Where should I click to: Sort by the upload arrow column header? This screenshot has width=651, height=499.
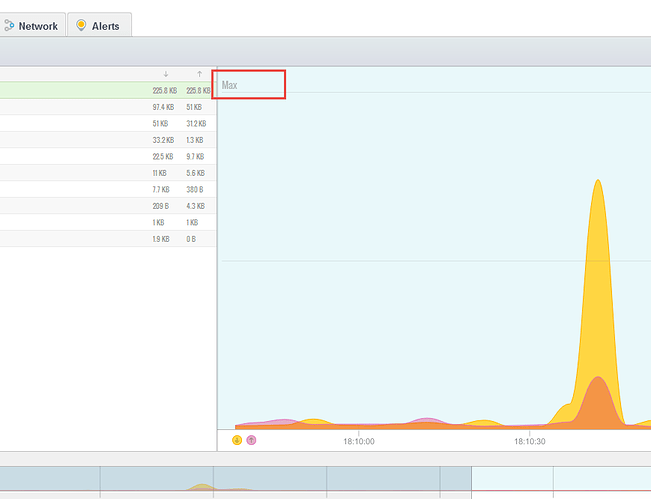pos(199,74)
